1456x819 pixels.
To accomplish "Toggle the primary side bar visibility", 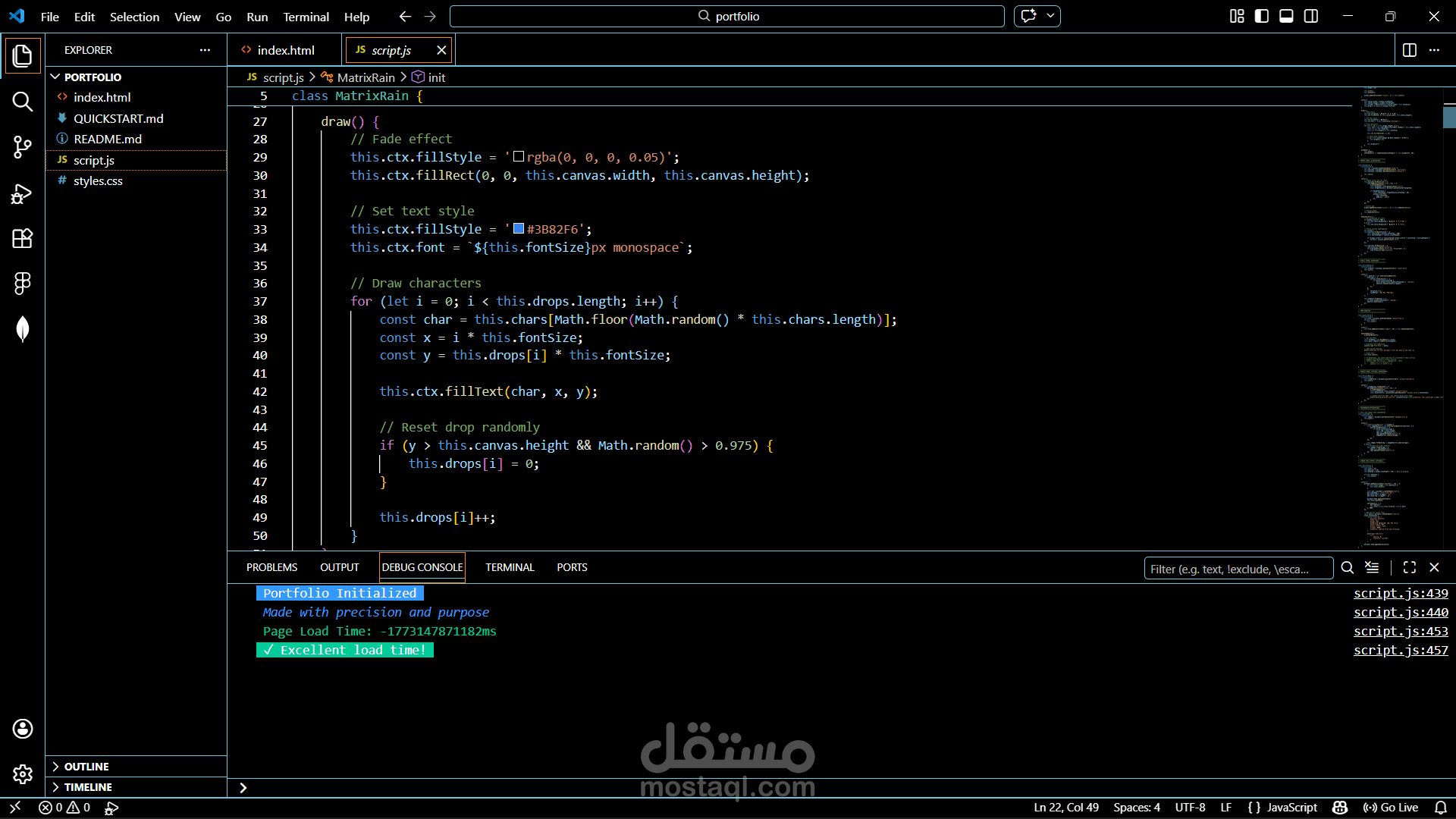I will click(x=1262, y=16).
